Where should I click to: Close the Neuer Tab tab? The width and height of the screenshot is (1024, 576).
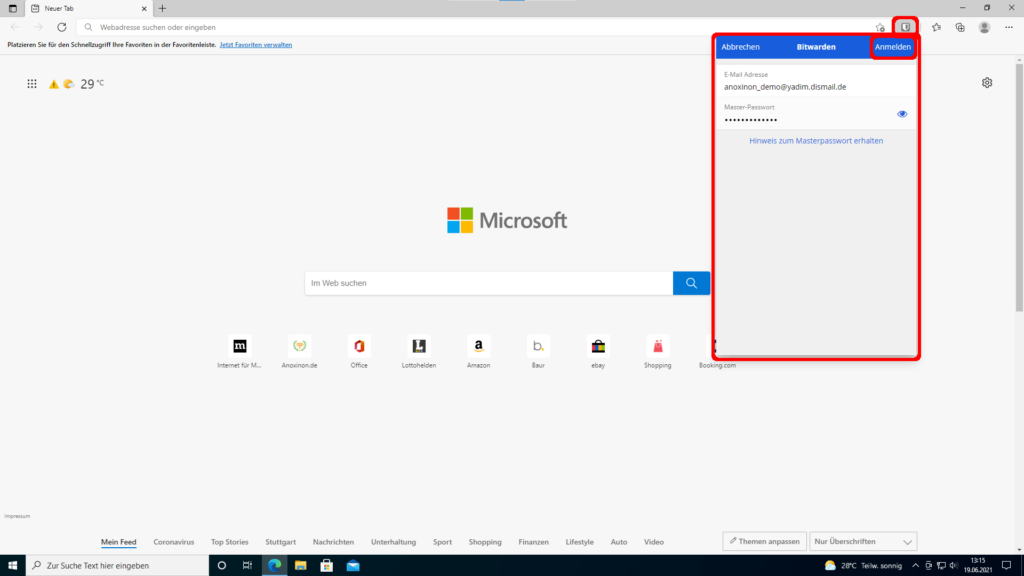[144, 8]
